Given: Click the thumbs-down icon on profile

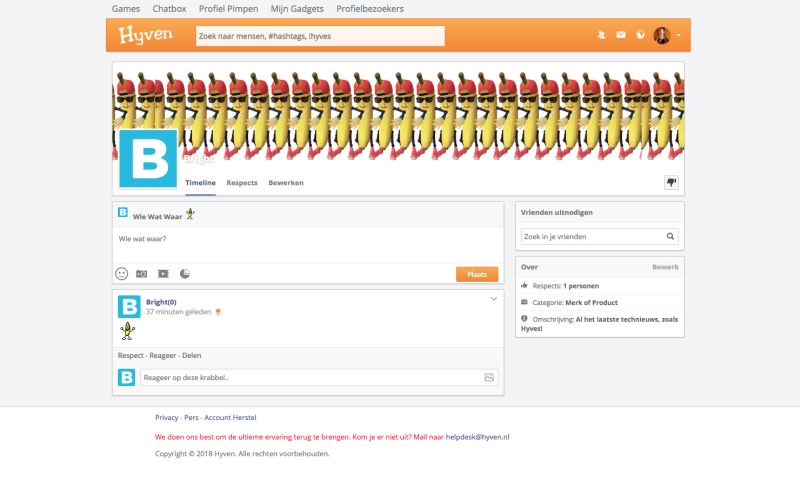Looking at the screenshot, I should coord(671,182).
